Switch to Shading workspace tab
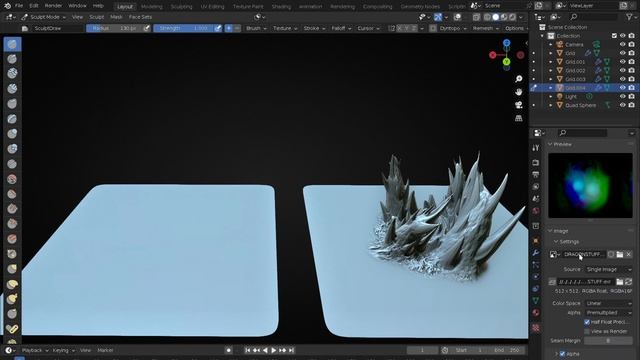This screenshot has height=360, width=640. [281, 7]
